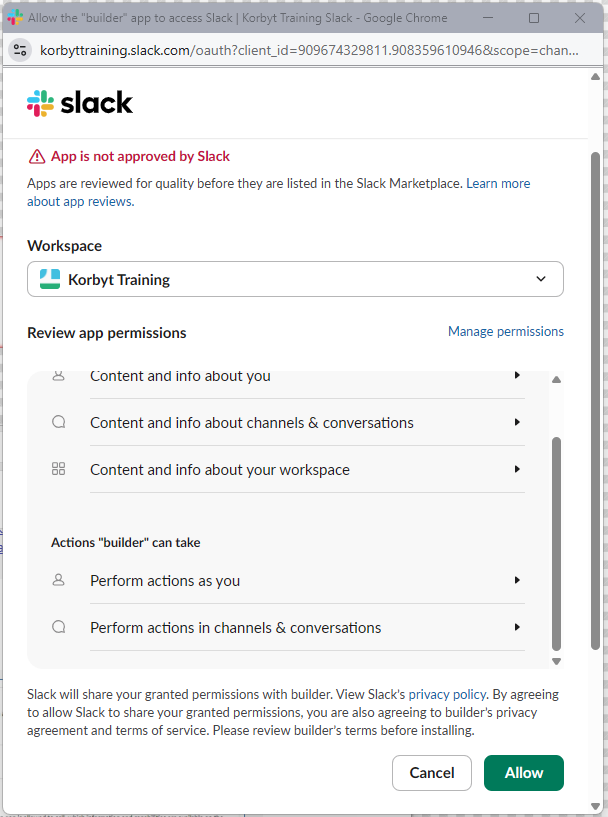The width and height of the screenshot is (608, 817).
Task: Expand Content and info about your workspace
Action: 307,469
